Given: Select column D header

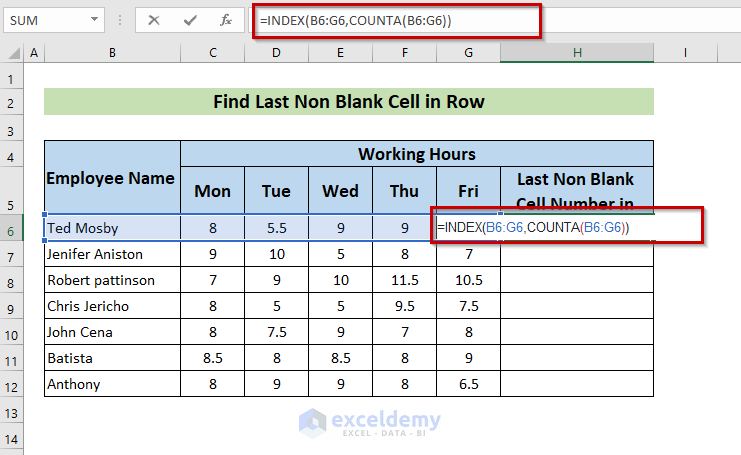Looking at the screenshot, I should [276, 53].
